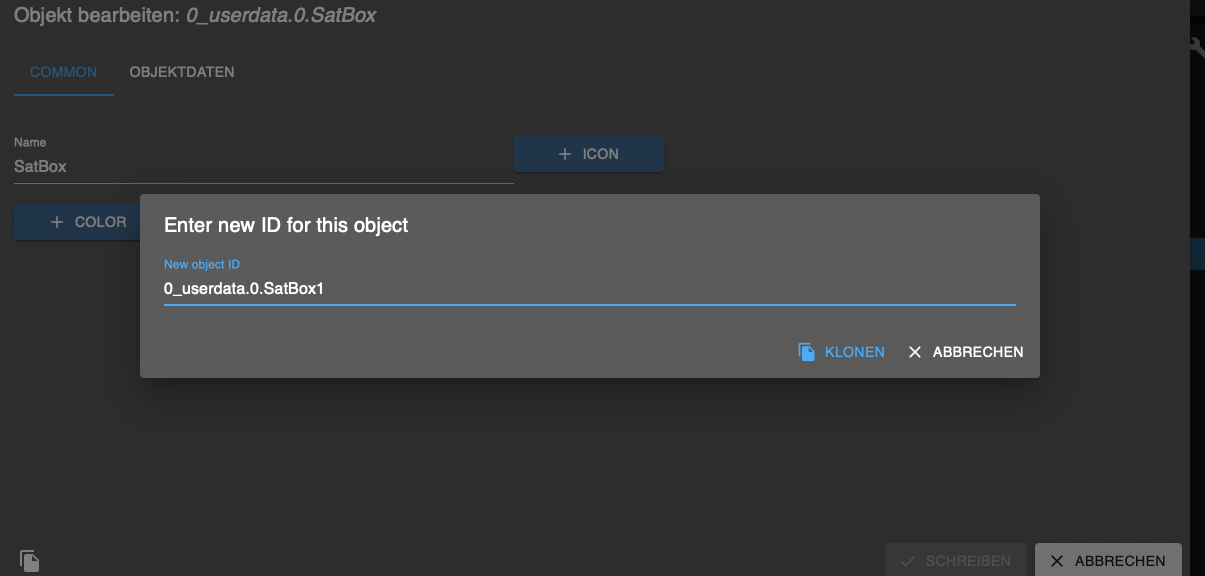
Task: Open the color picker with the COLOR button
Action: pyautogui.click(x=77, y=222)
